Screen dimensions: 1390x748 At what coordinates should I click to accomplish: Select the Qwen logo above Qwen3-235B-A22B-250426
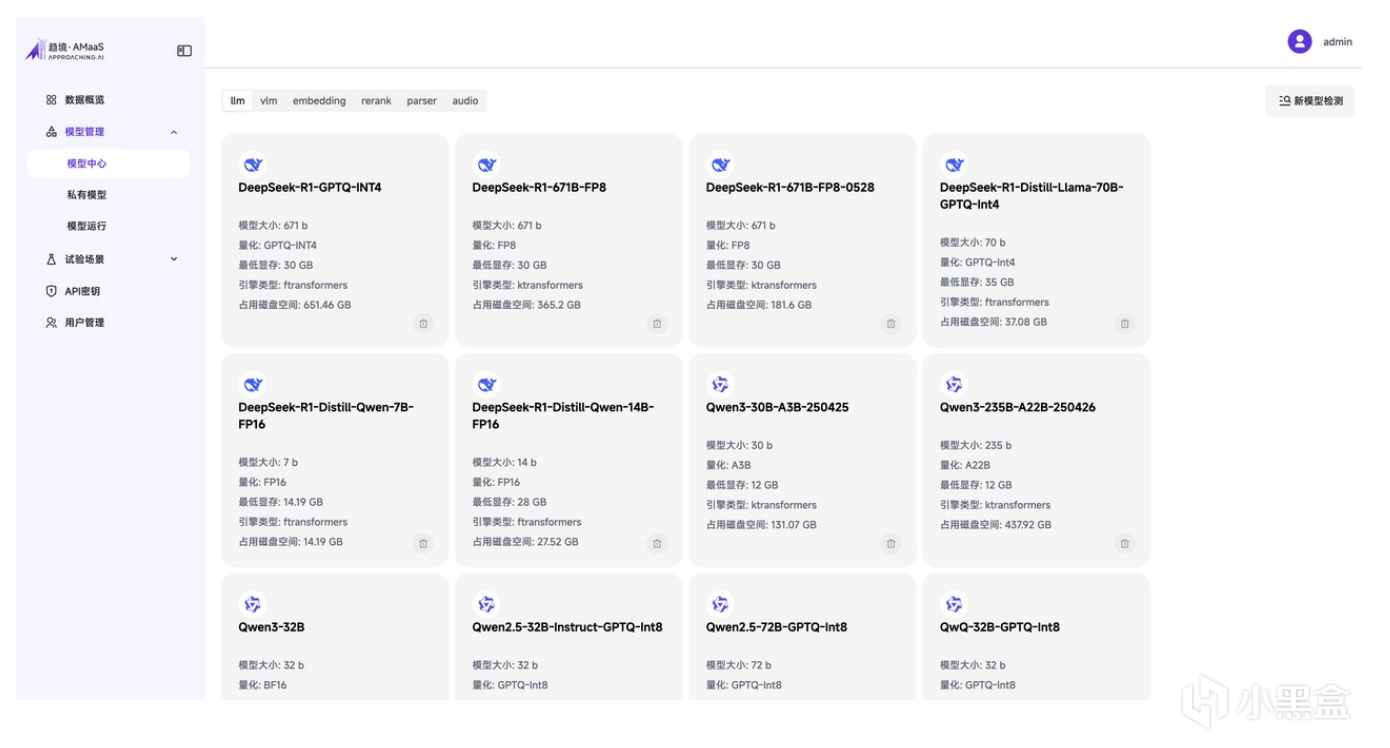pos(955,385)
